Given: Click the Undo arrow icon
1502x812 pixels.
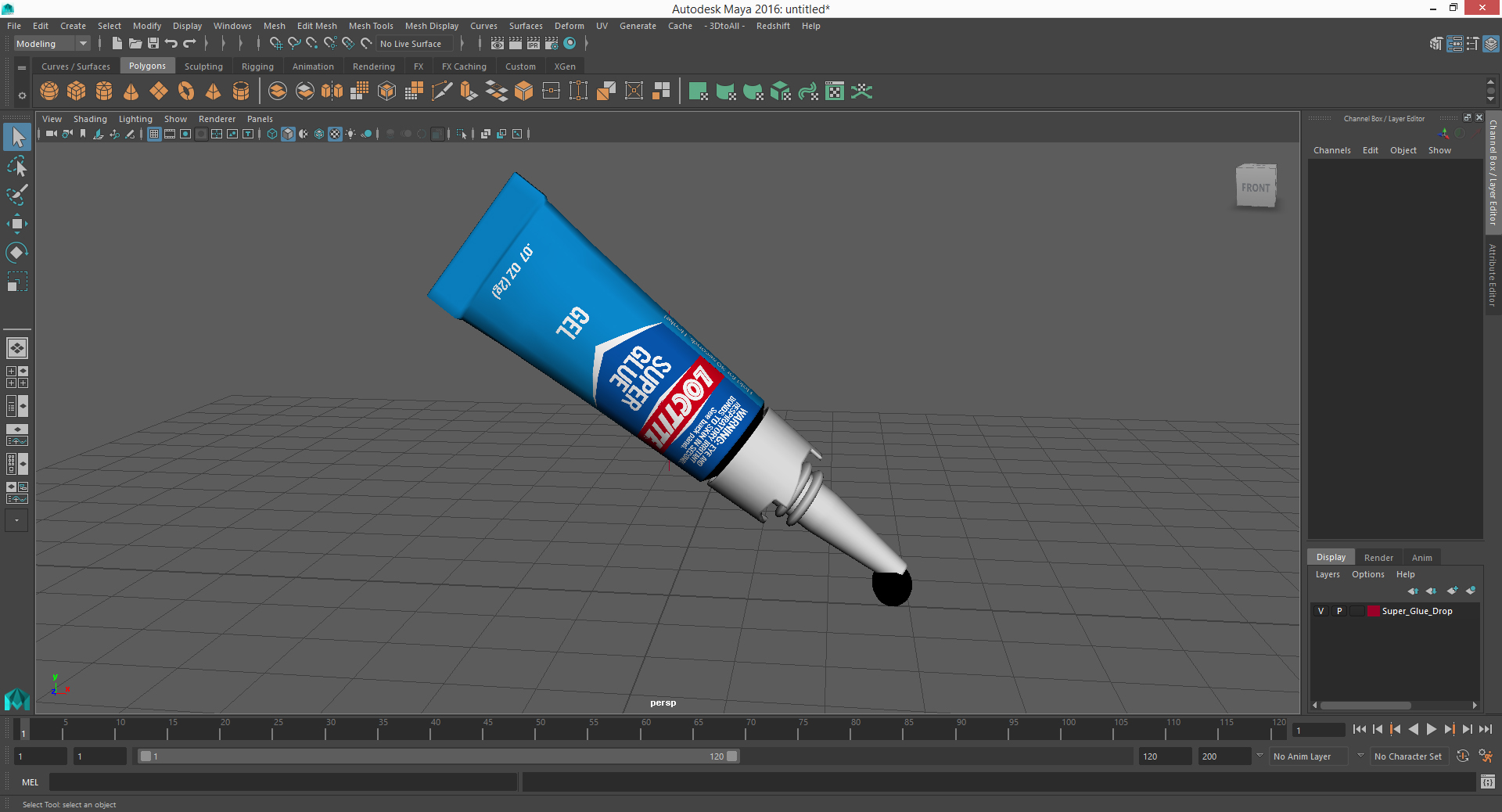Looking at the screenshot, I should [171, 44].
